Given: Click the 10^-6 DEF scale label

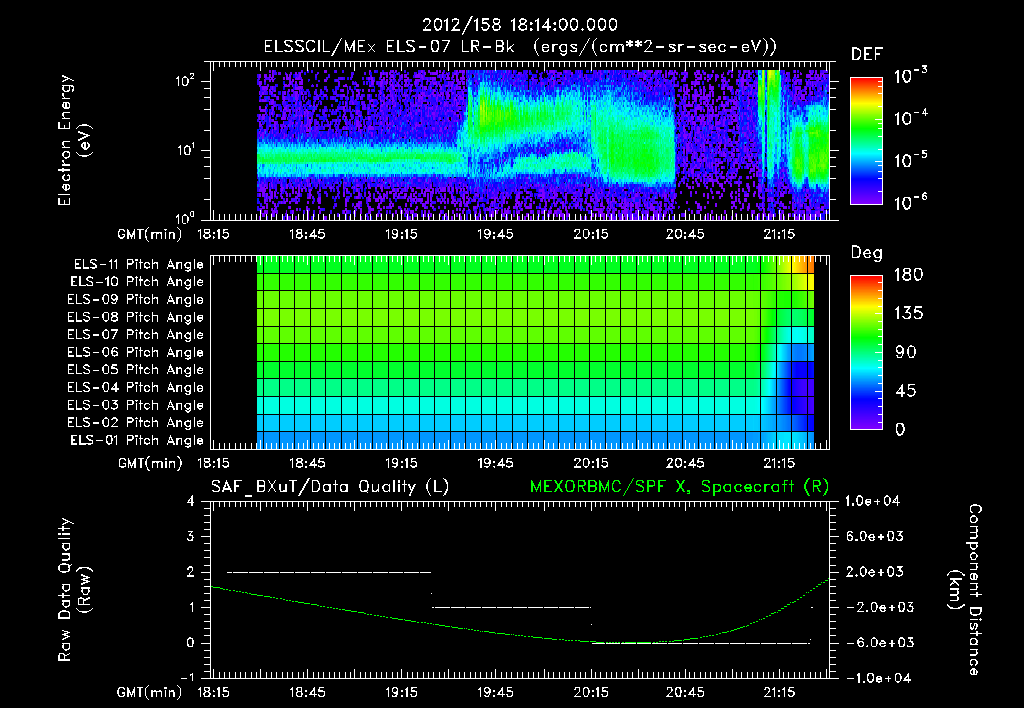Looking at the screenshot, I should (910, 202).
